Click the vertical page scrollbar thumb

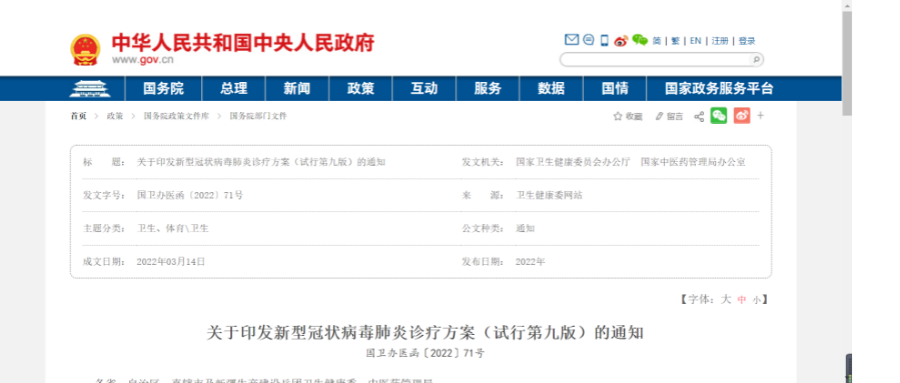point(847,63)
